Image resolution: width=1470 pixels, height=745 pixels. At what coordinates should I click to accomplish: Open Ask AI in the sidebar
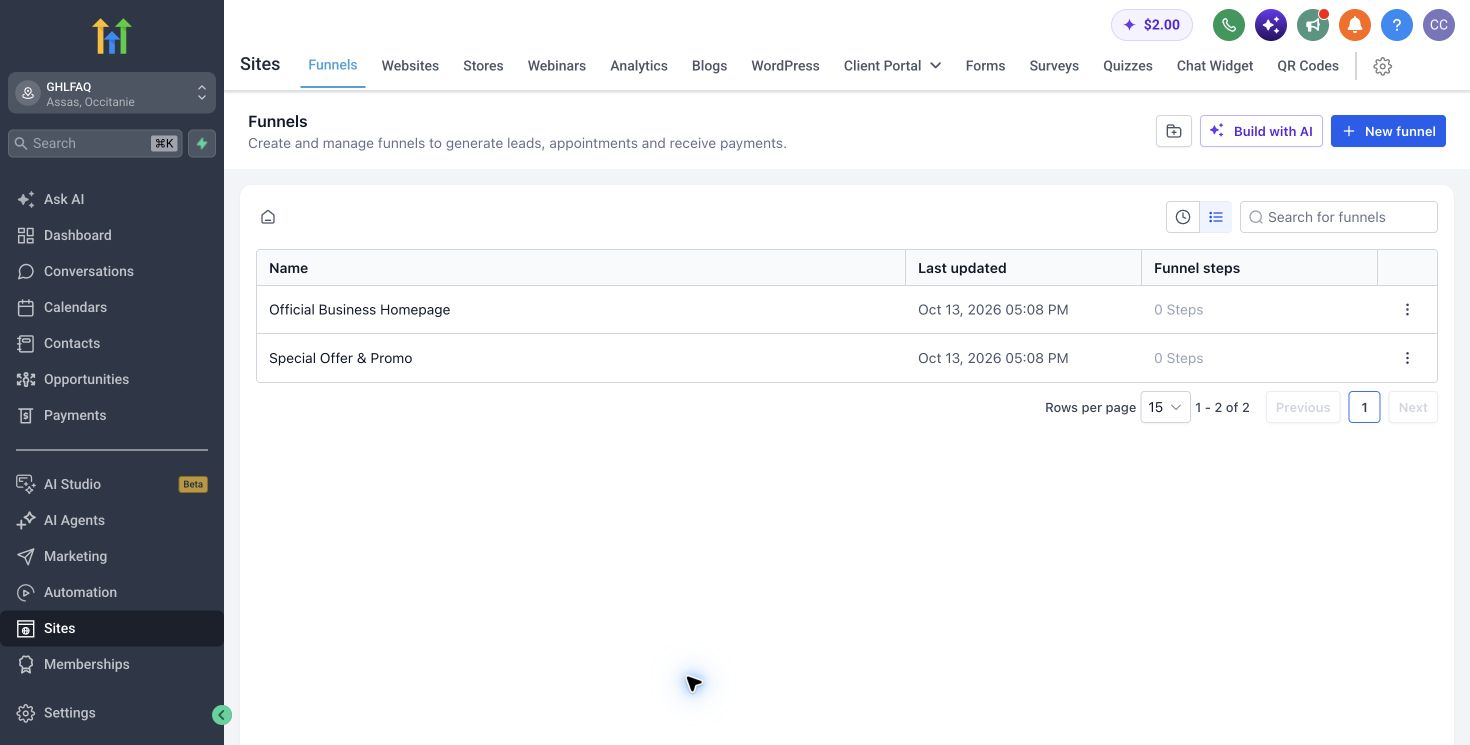[x=112, y=199]
